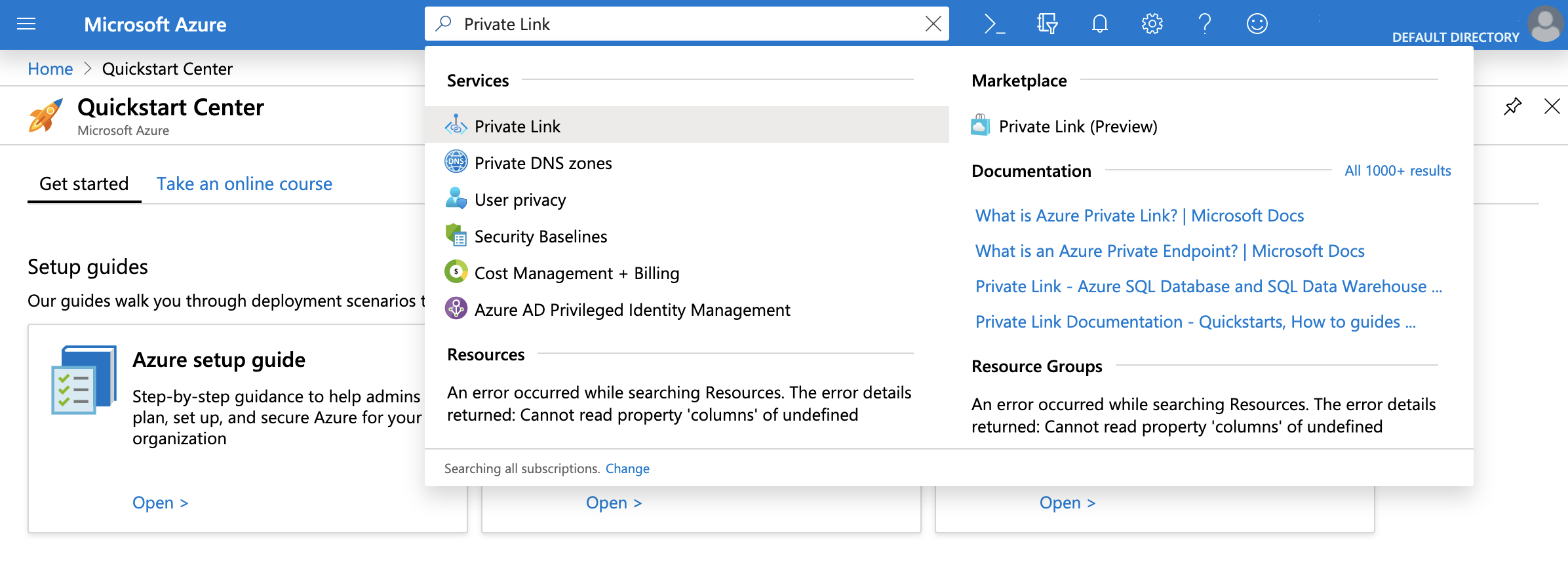
Task: Open Private Link (Preview) Marketplace result
Action: pos(1078,126)
